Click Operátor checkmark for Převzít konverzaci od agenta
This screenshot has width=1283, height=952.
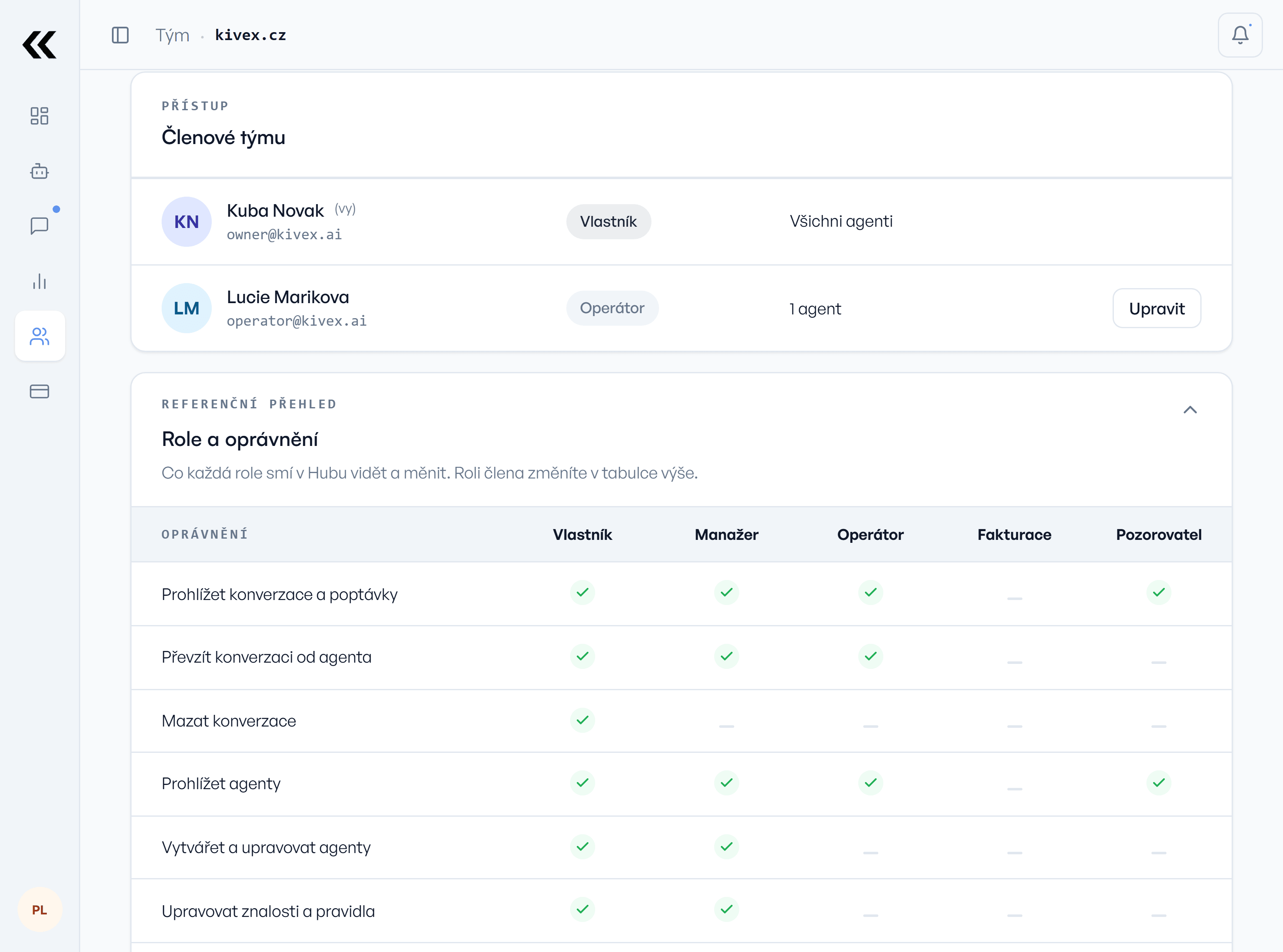pos(870,656)
